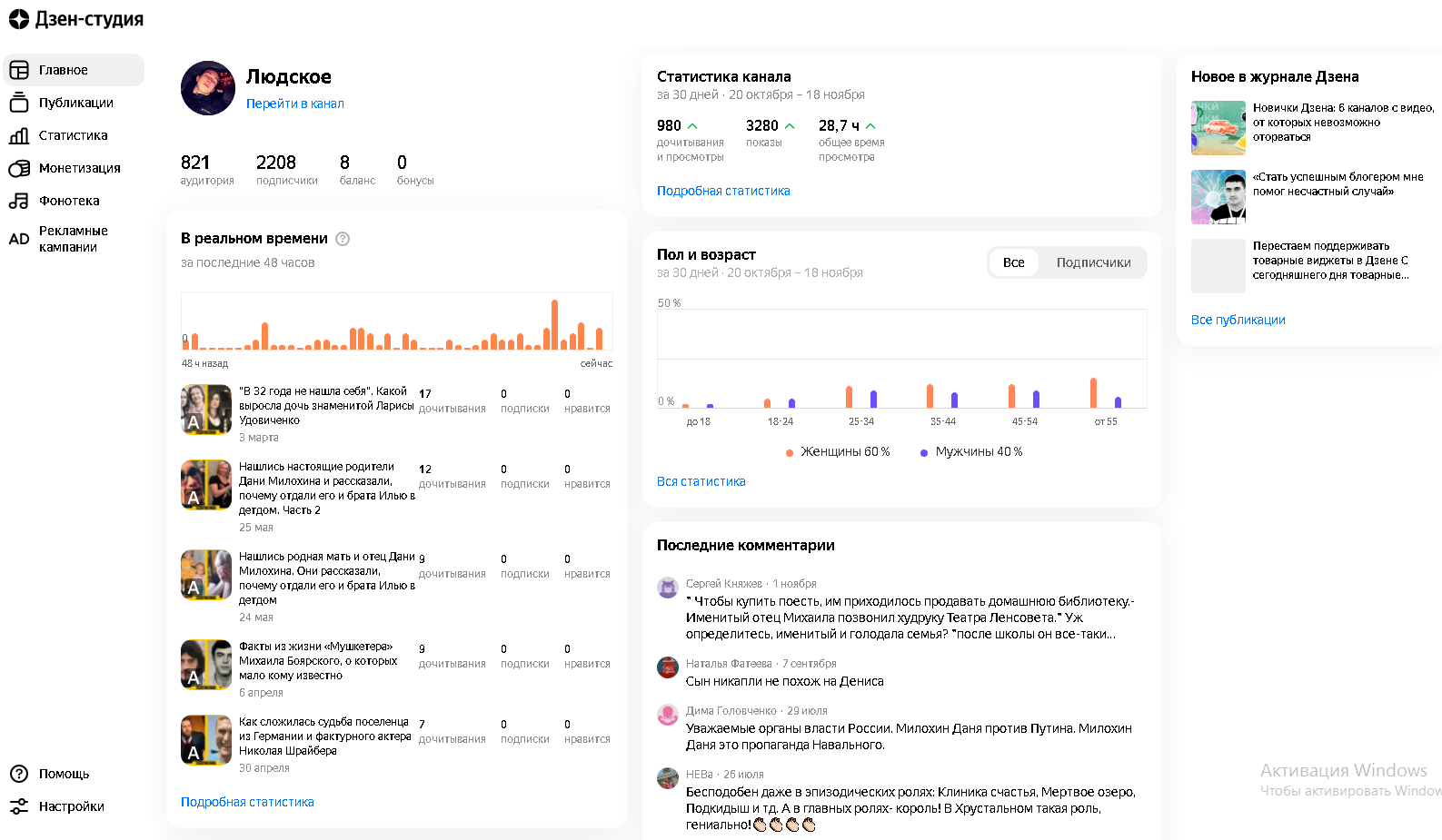1442x840 pixels.
Task: Open Вся статистика link
Action: point(701,481)
